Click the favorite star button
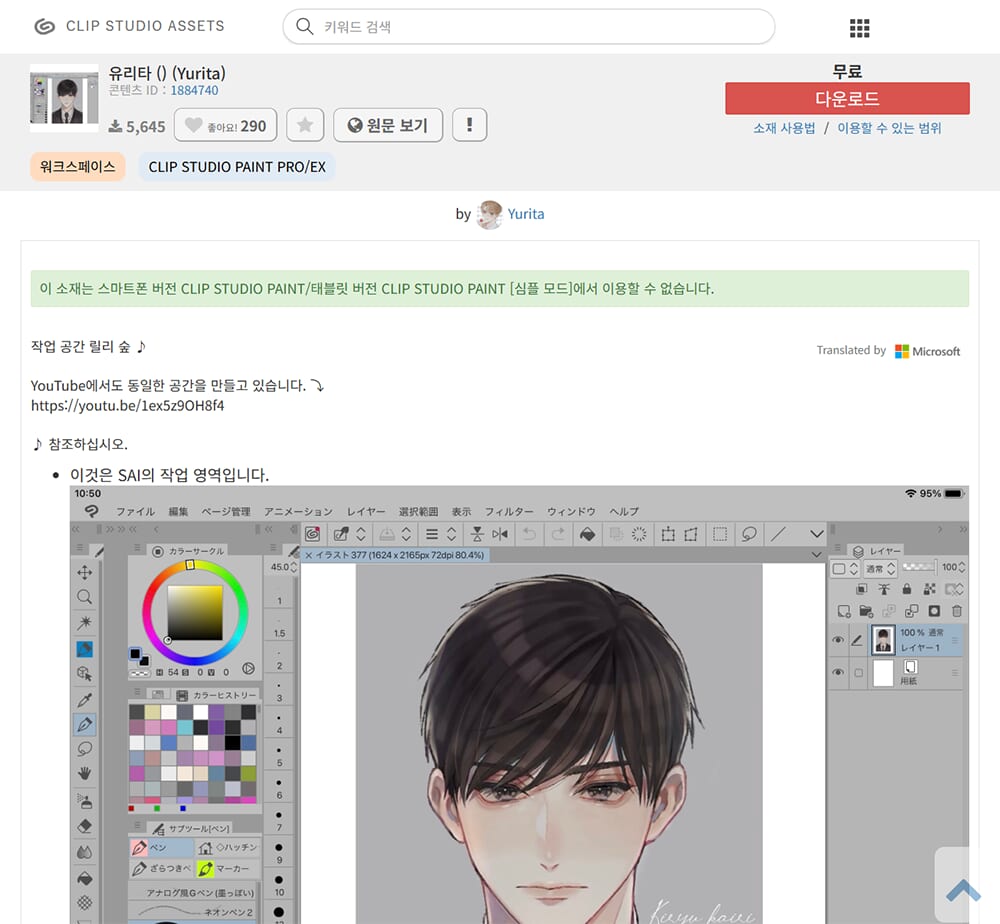The image size is (1000, 924). point(305,125)
